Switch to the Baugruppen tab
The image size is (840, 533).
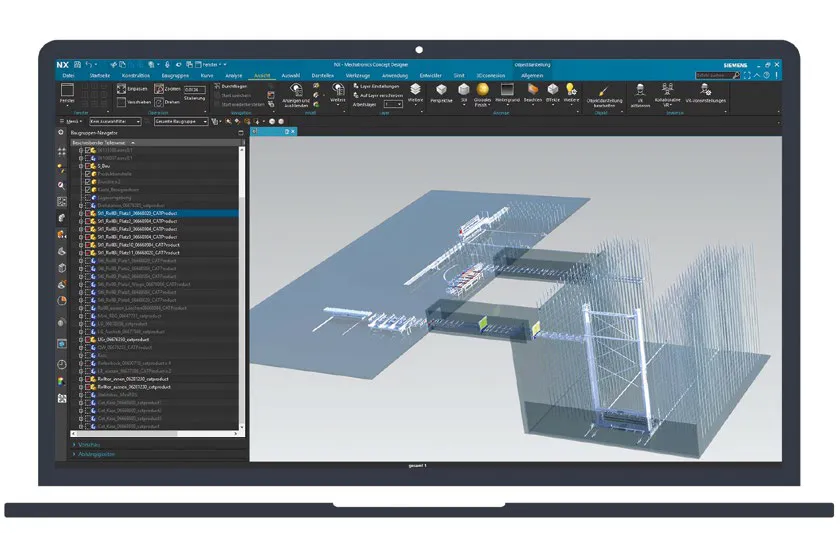[175, 76]
